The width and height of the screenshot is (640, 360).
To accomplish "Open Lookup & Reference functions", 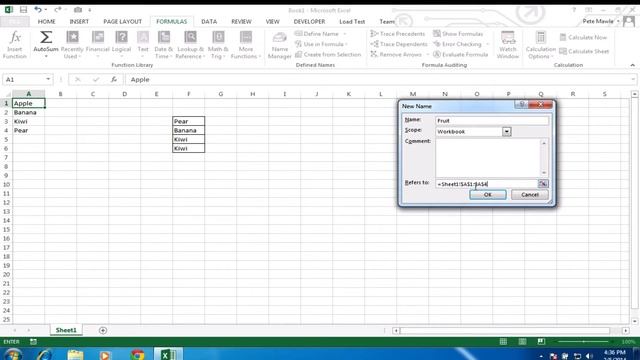I will coord(190,44).
